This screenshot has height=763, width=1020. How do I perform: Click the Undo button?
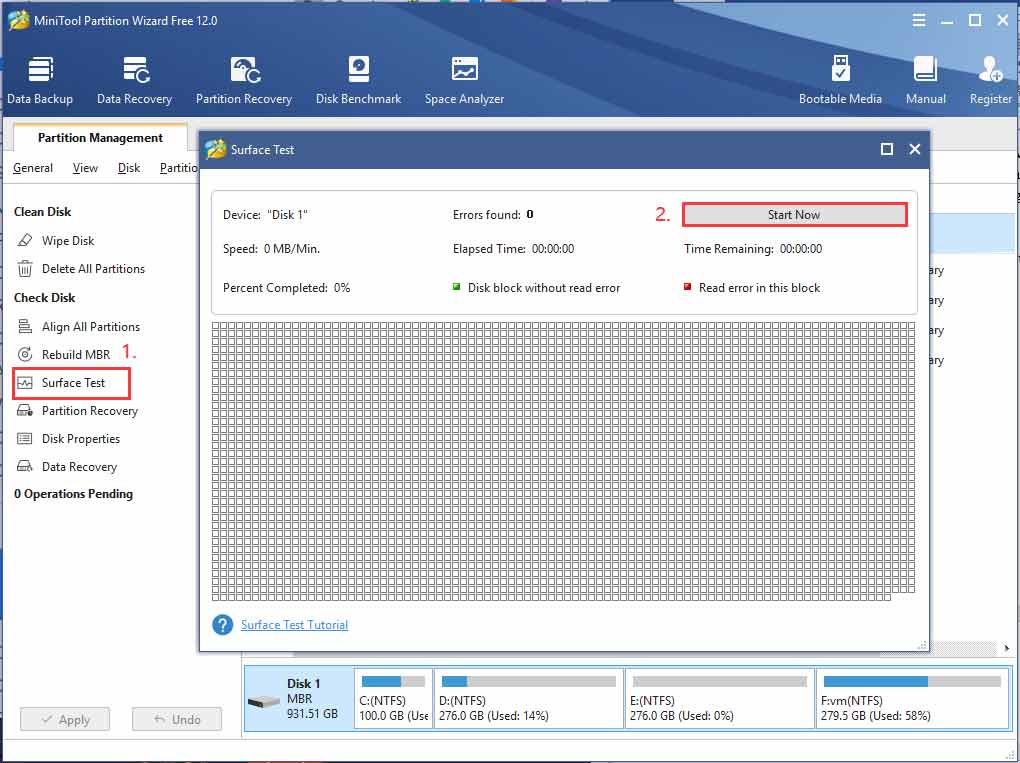coord(177,719)
